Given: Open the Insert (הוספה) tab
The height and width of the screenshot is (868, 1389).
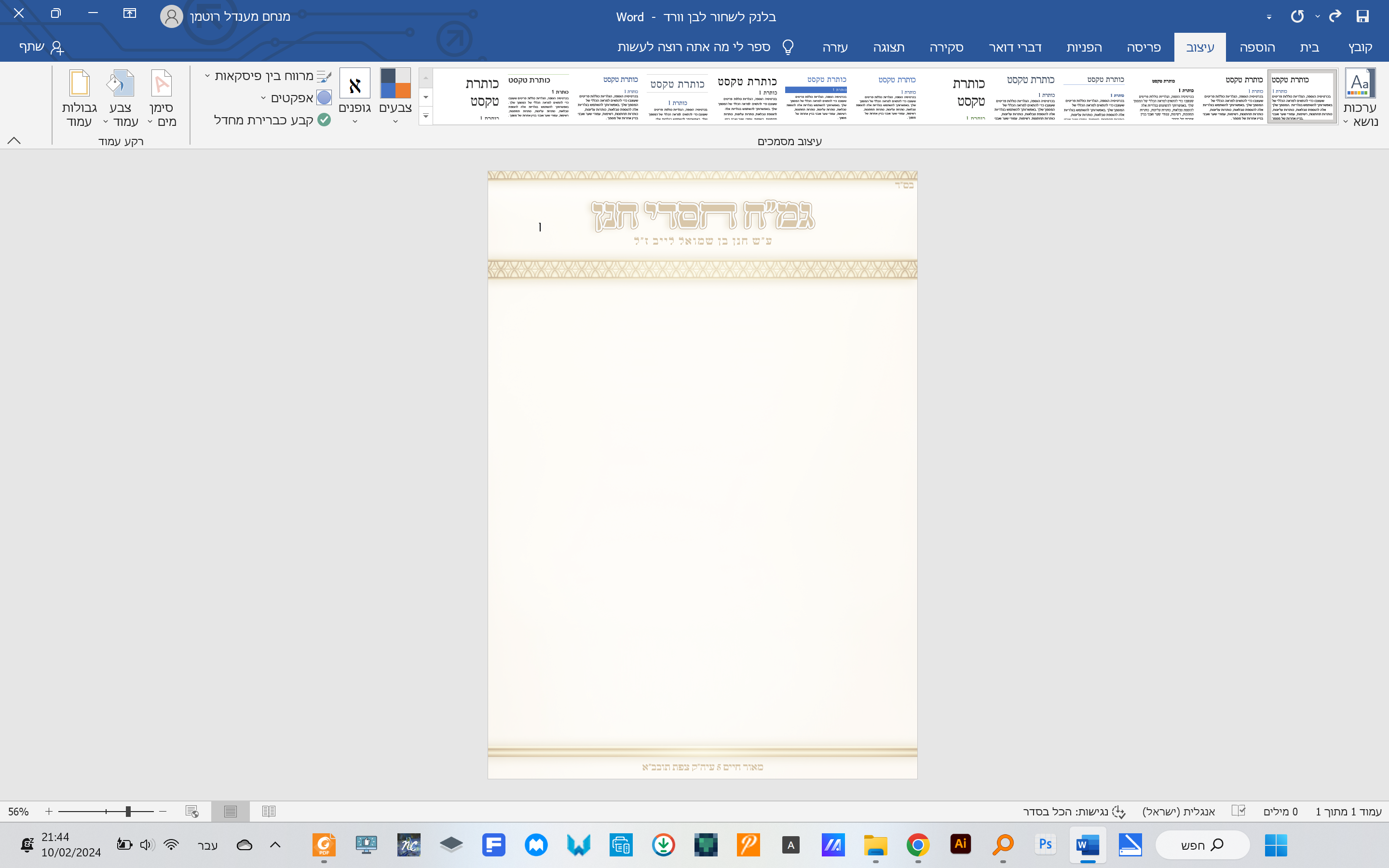Looking at the screenshot, I should (x=1257, y=47).
